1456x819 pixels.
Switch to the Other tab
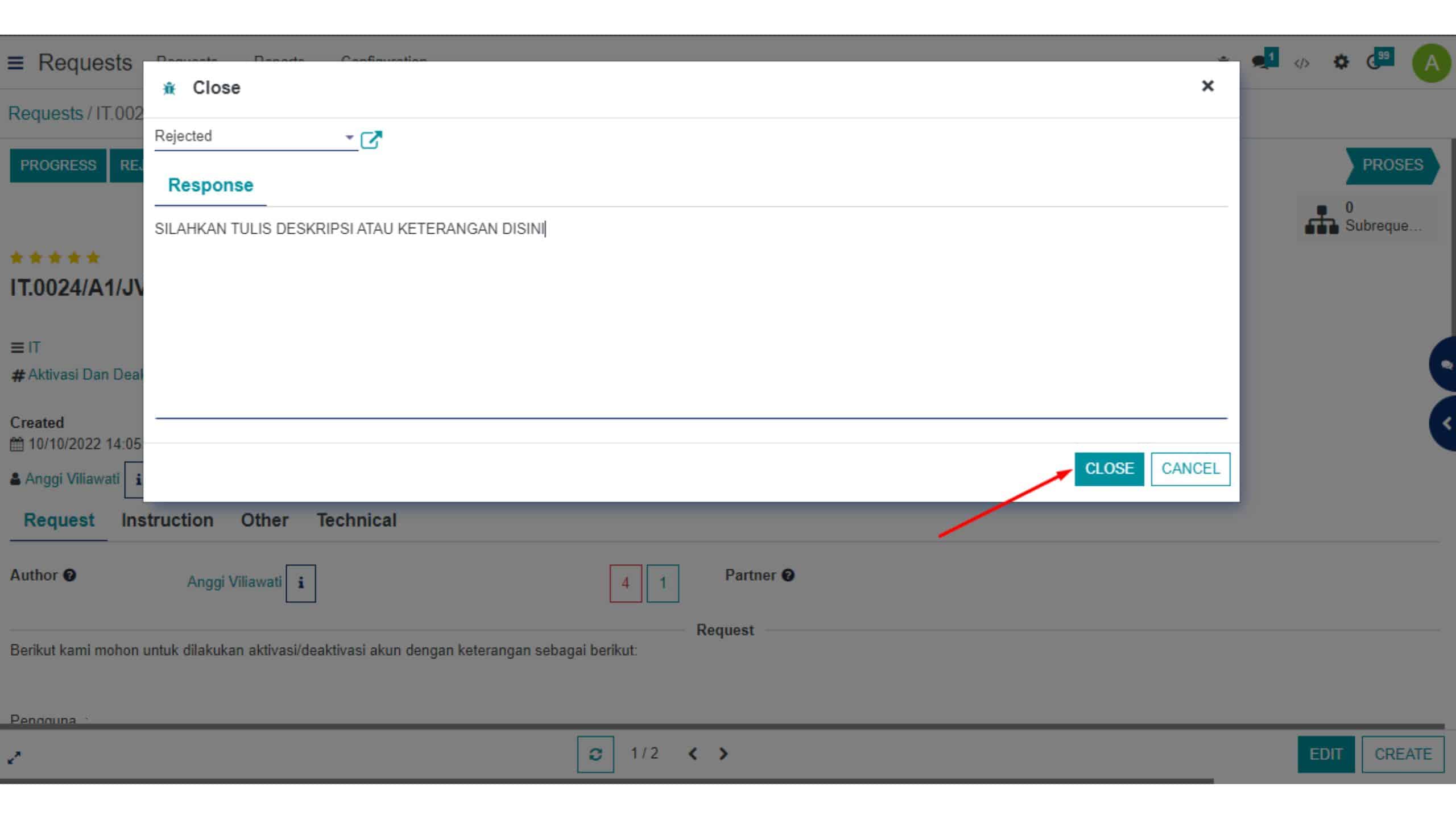[264, 520]
